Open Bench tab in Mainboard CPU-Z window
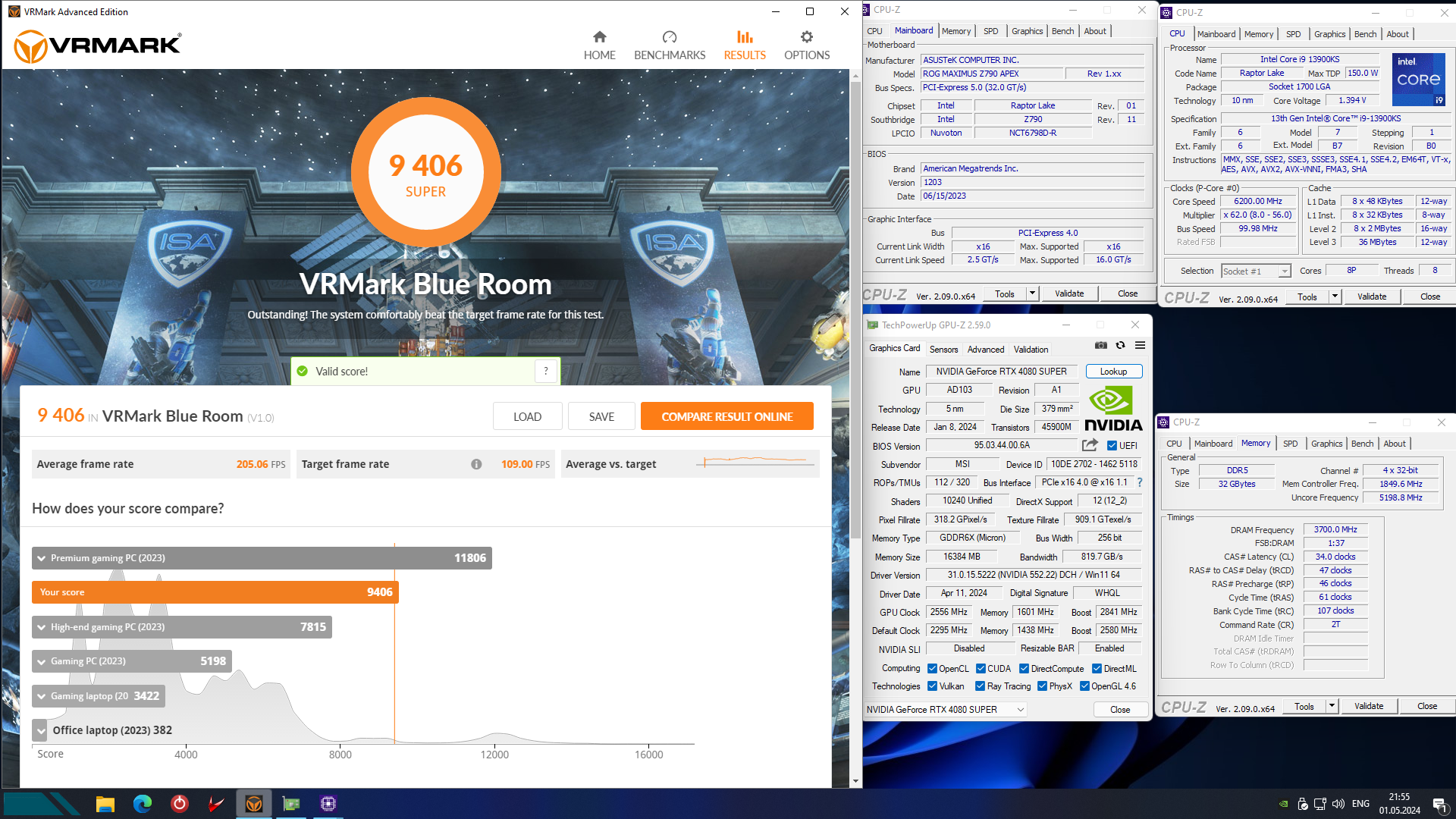Screen dimensions: 1456x819 (x=1062, y=31)
